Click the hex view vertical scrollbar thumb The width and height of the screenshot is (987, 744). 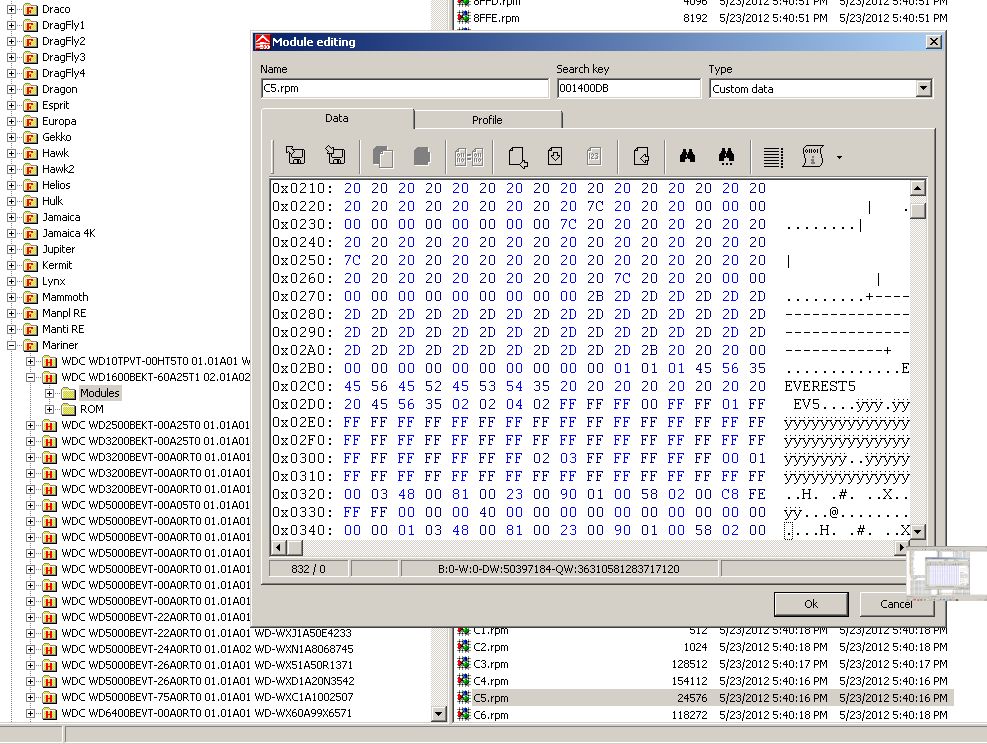click(918, 210)
